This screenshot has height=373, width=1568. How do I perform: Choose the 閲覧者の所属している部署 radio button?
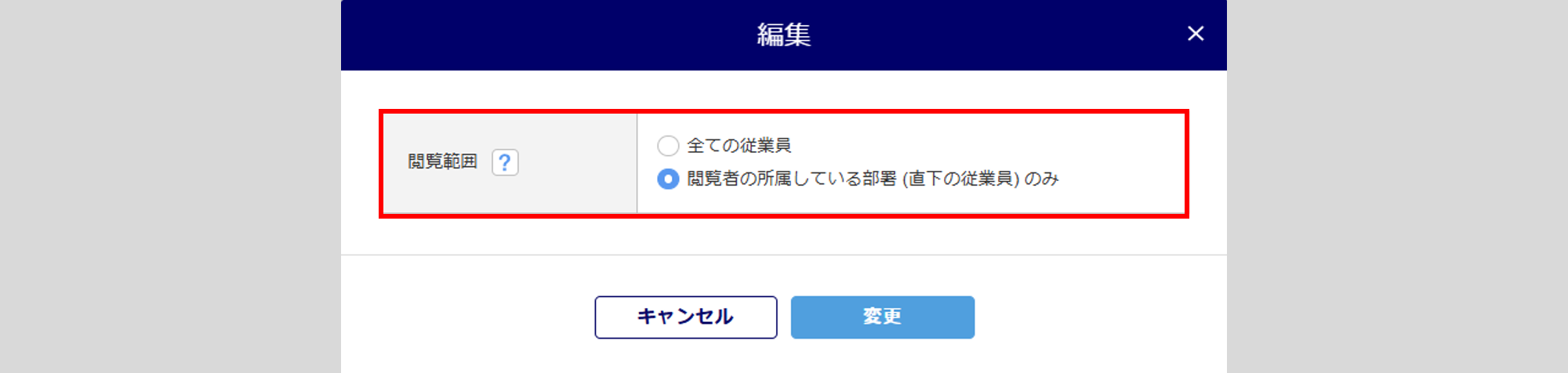668,179
